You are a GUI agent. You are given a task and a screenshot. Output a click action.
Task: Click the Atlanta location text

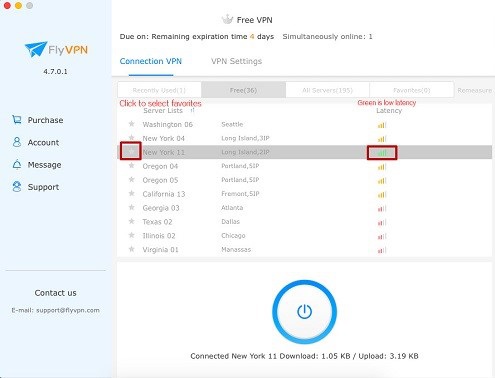(x=232, y=208)
